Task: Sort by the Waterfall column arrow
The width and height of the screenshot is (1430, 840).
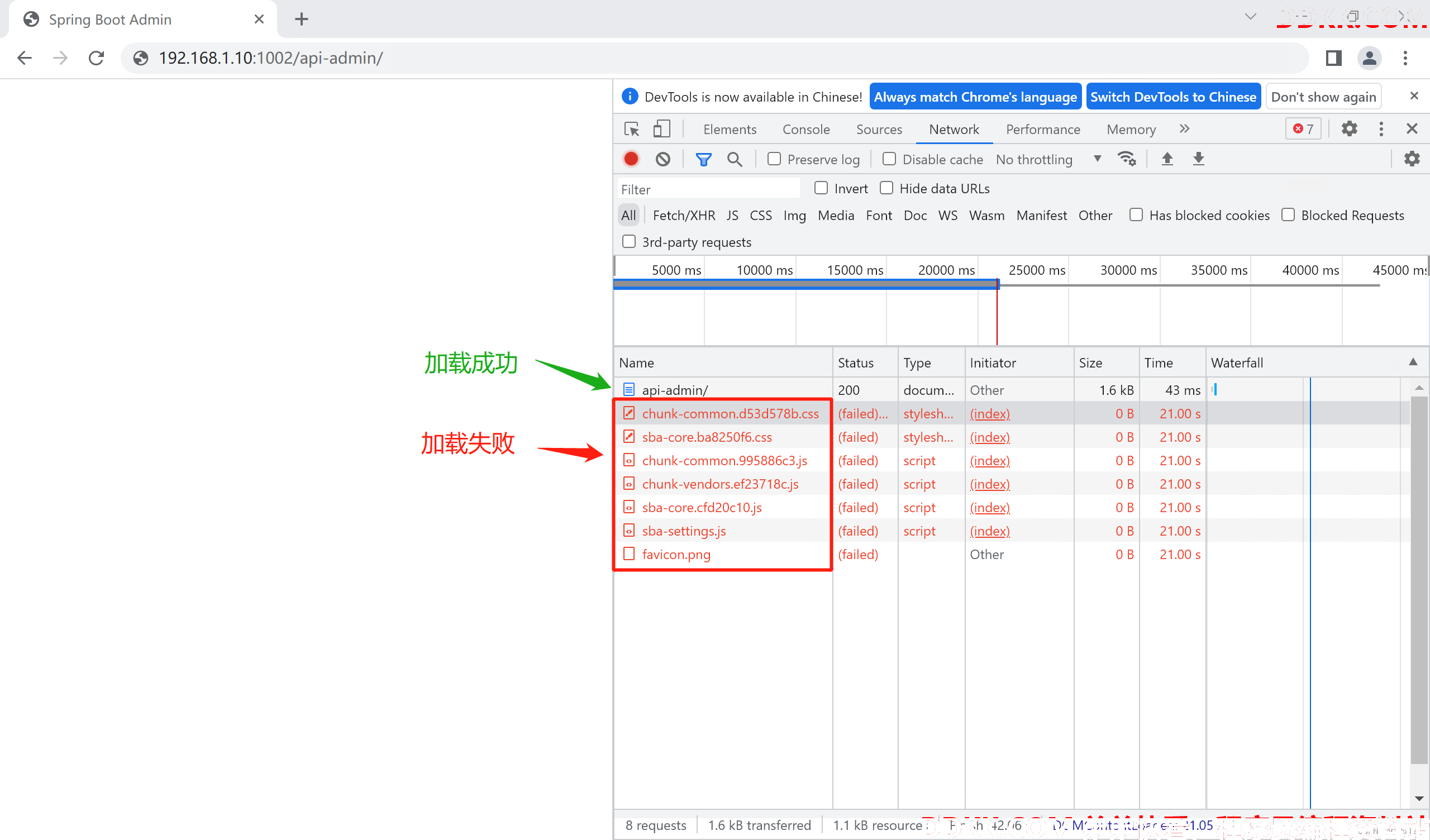Action: [x=1413, y=362]
